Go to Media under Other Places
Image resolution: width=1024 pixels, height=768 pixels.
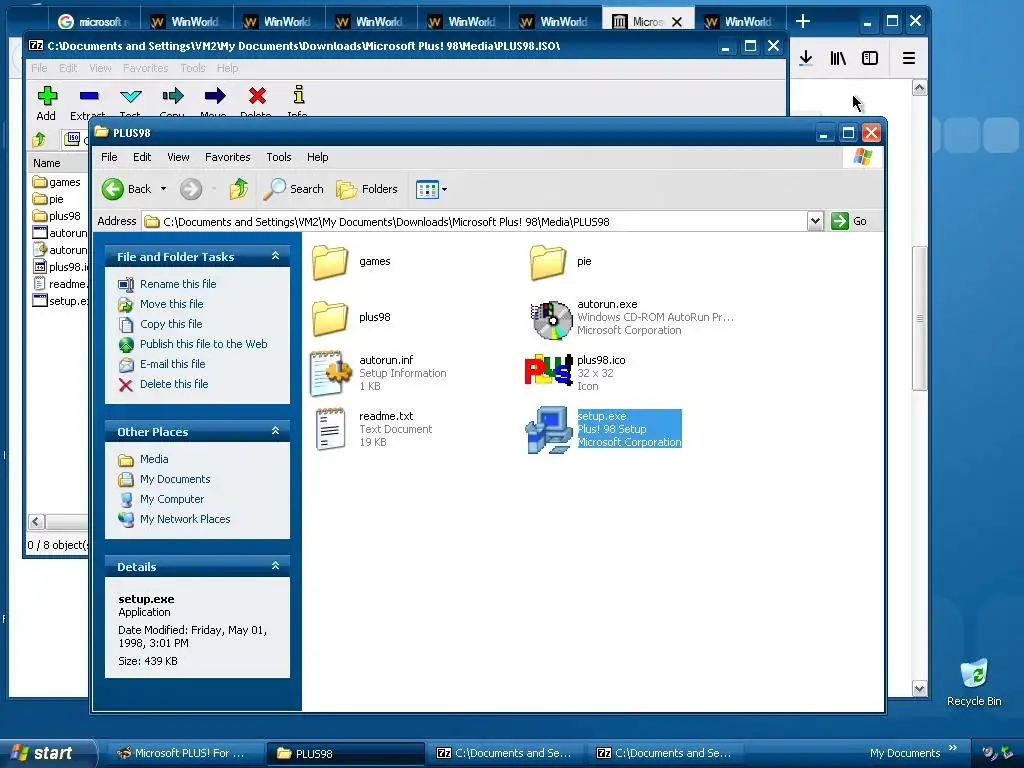point(153,459)
